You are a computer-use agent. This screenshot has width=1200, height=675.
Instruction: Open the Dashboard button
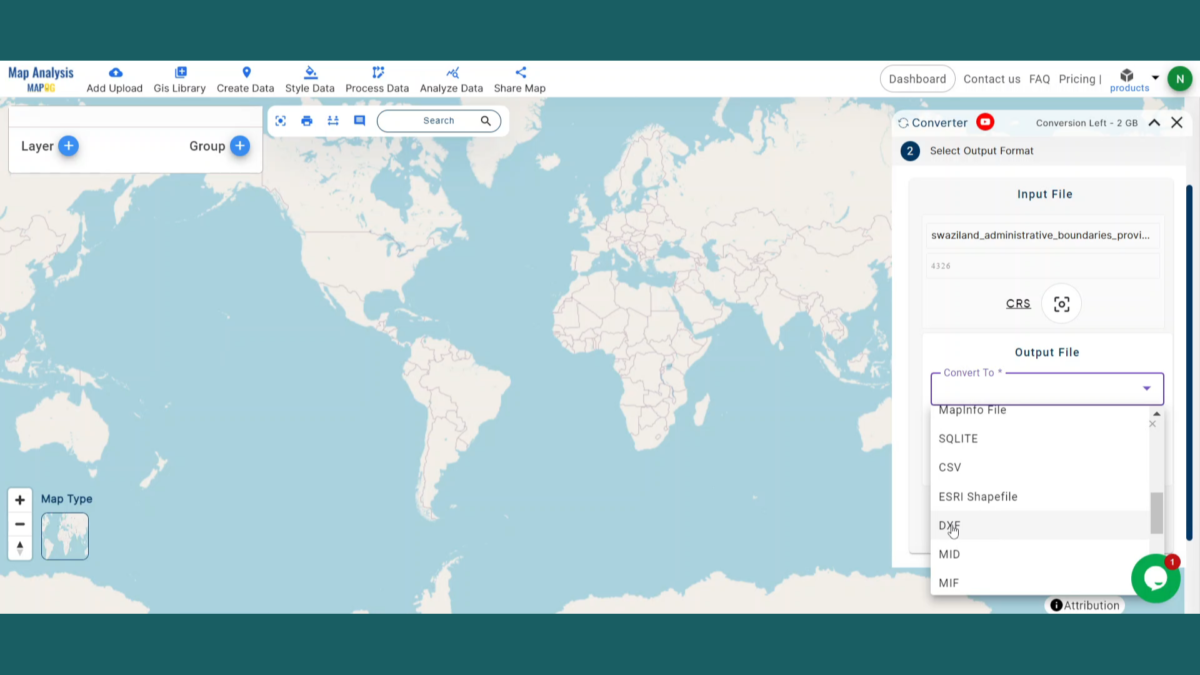click(917, 79)
